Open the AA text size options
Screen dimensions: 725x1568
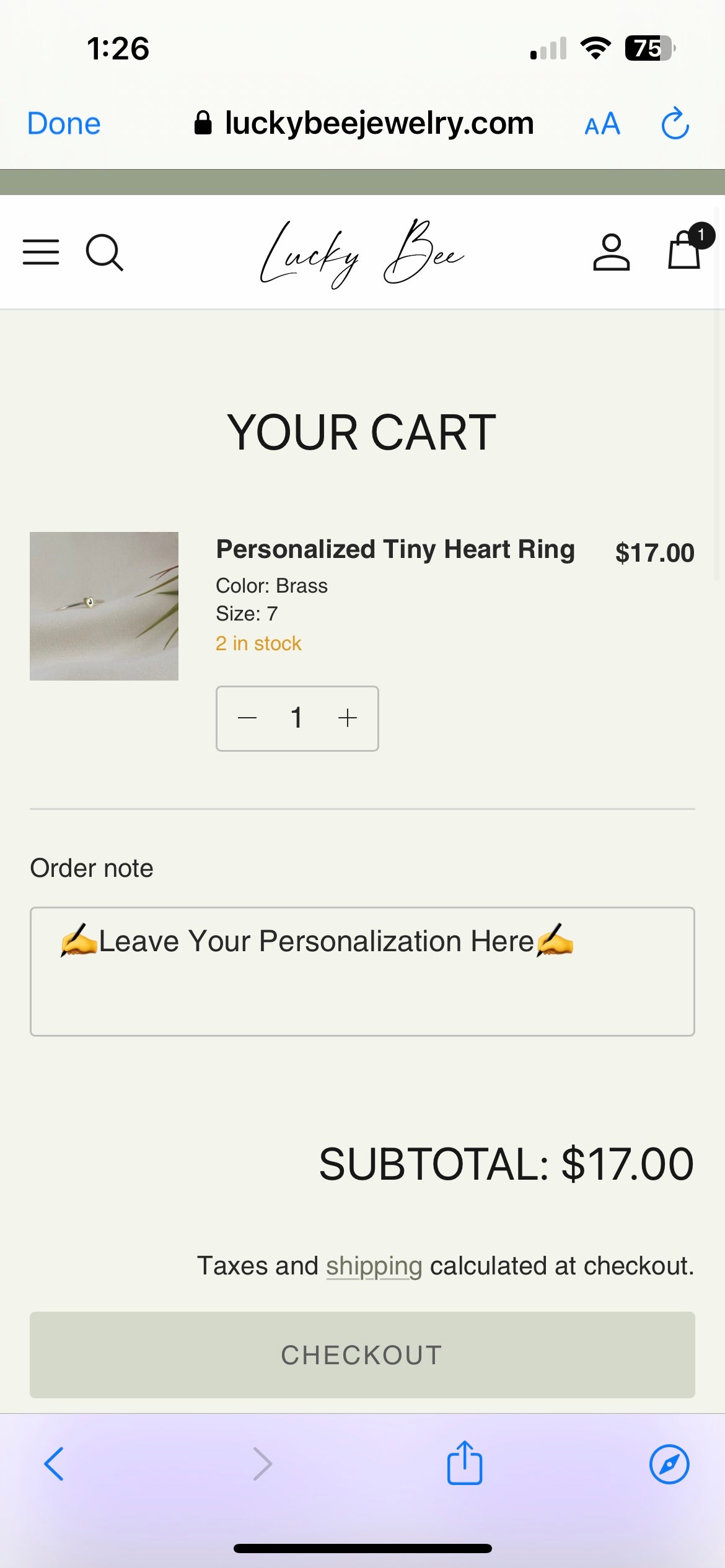[602, 124]
